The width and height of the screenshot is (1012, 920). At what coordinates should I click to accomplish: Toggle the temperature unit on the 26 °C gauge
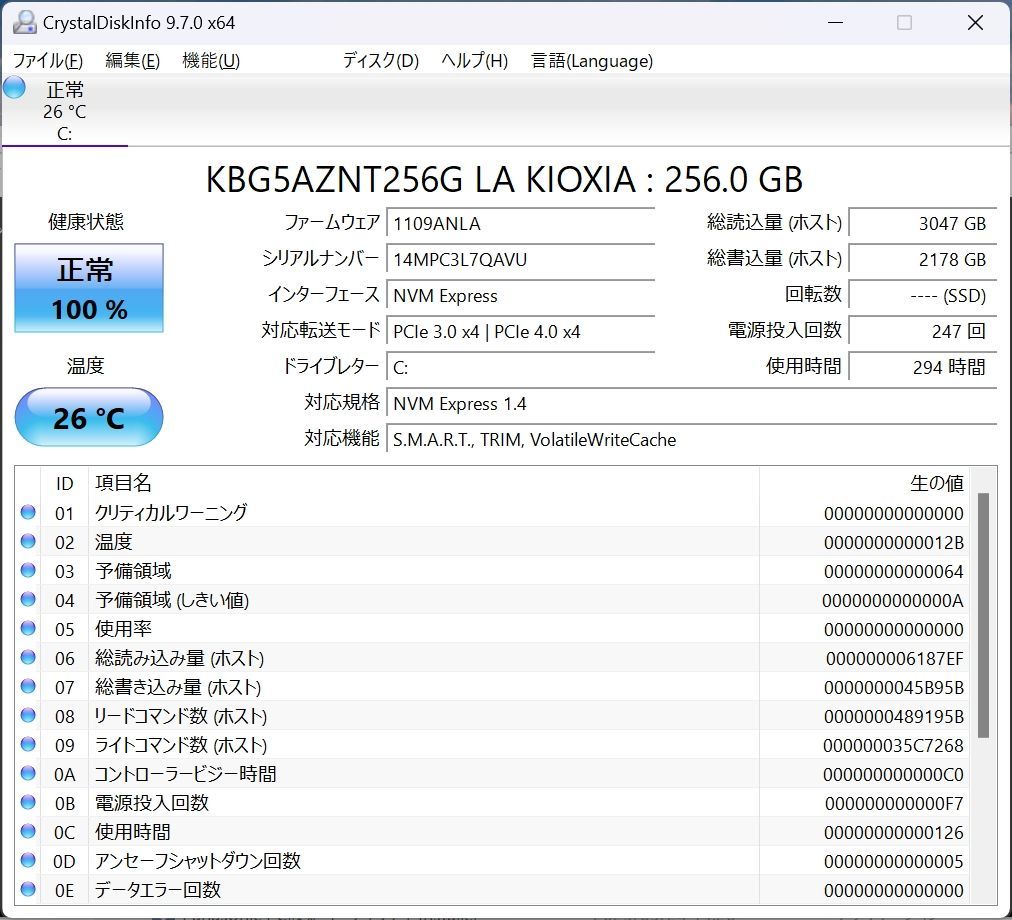pos(87,418)
